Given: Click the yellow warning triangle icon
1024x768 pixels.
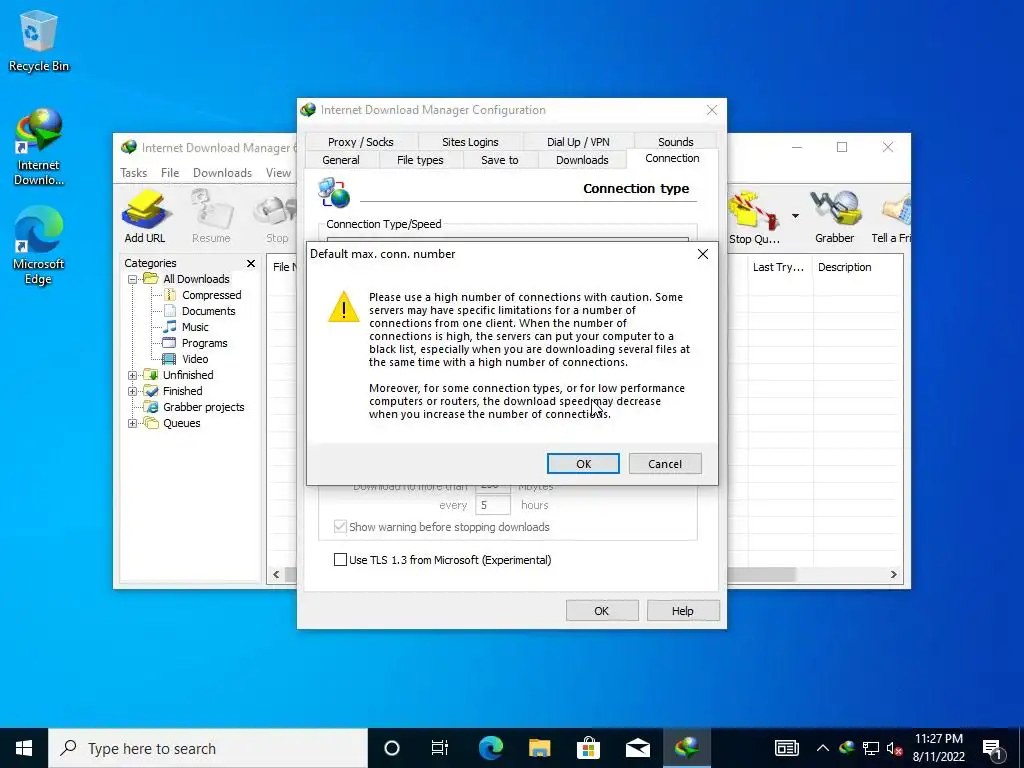Looking at the screenshot, I should [x=344, y=307].
